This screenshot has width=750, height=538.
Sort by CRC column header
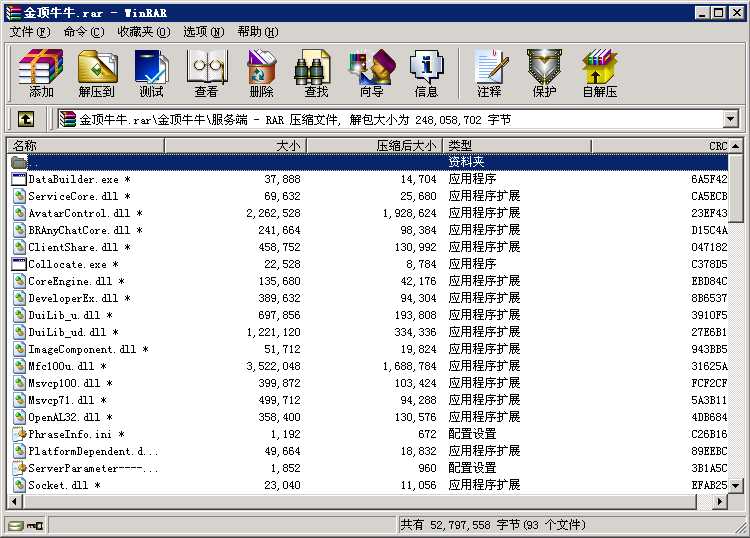coord(661,145)
